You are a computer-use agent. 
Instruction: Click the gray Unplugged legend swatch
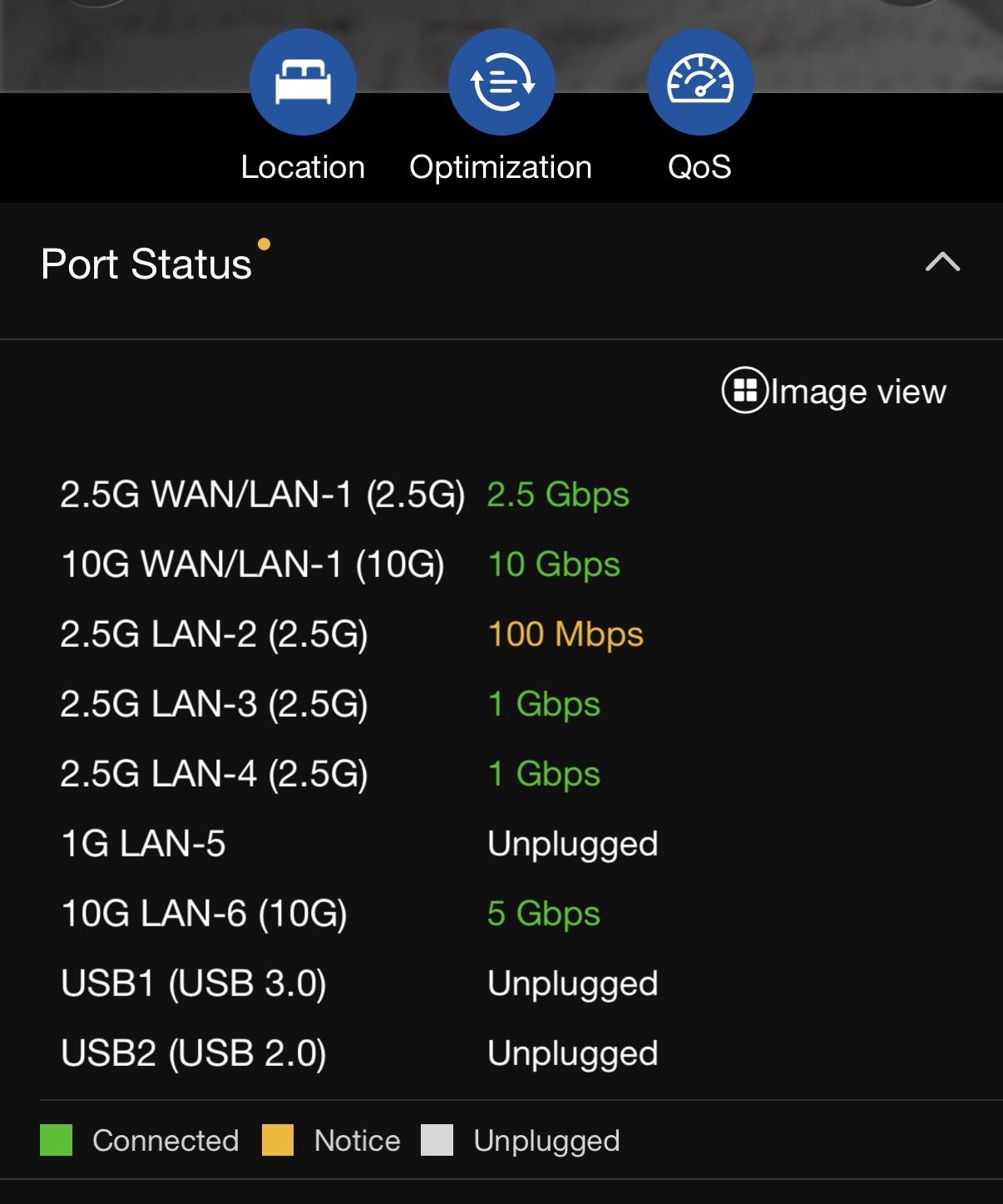pyautogui.click(x=437, y=1140)
